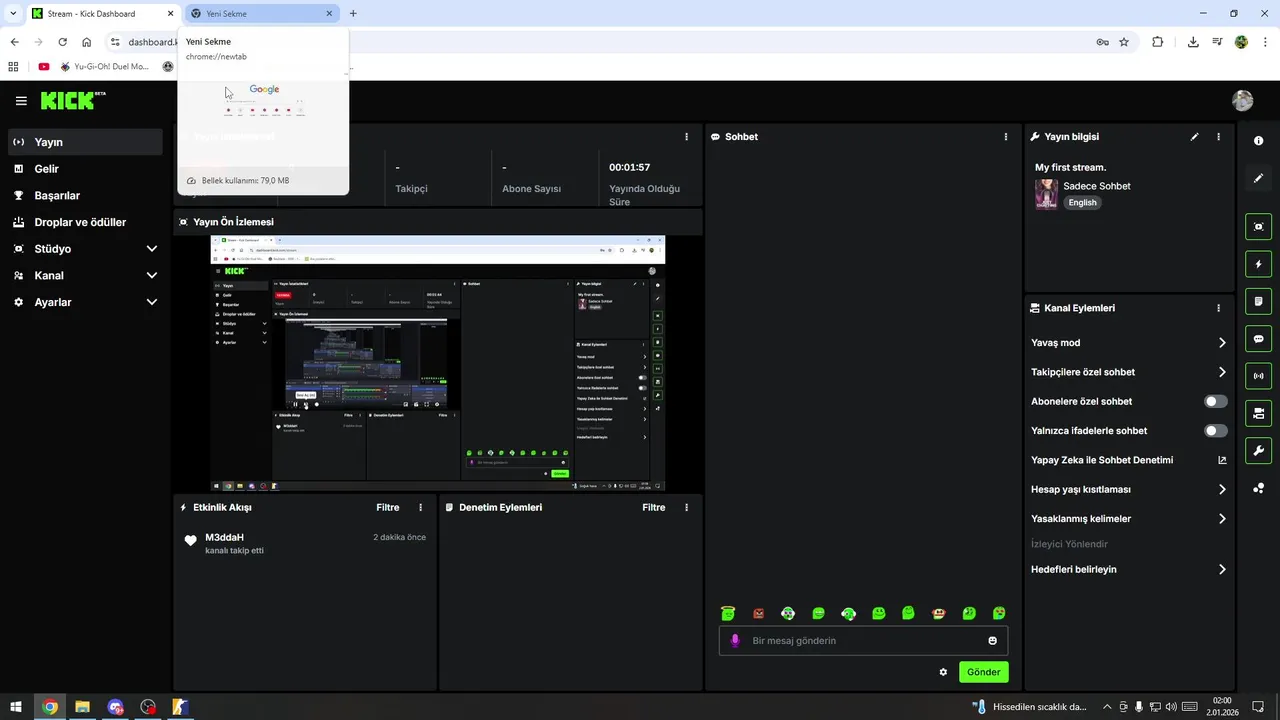Viewport: 1280px width, 720px height.
Task: Open Filtre in Denetim Eylemleri panel
Action: [654, 508]
